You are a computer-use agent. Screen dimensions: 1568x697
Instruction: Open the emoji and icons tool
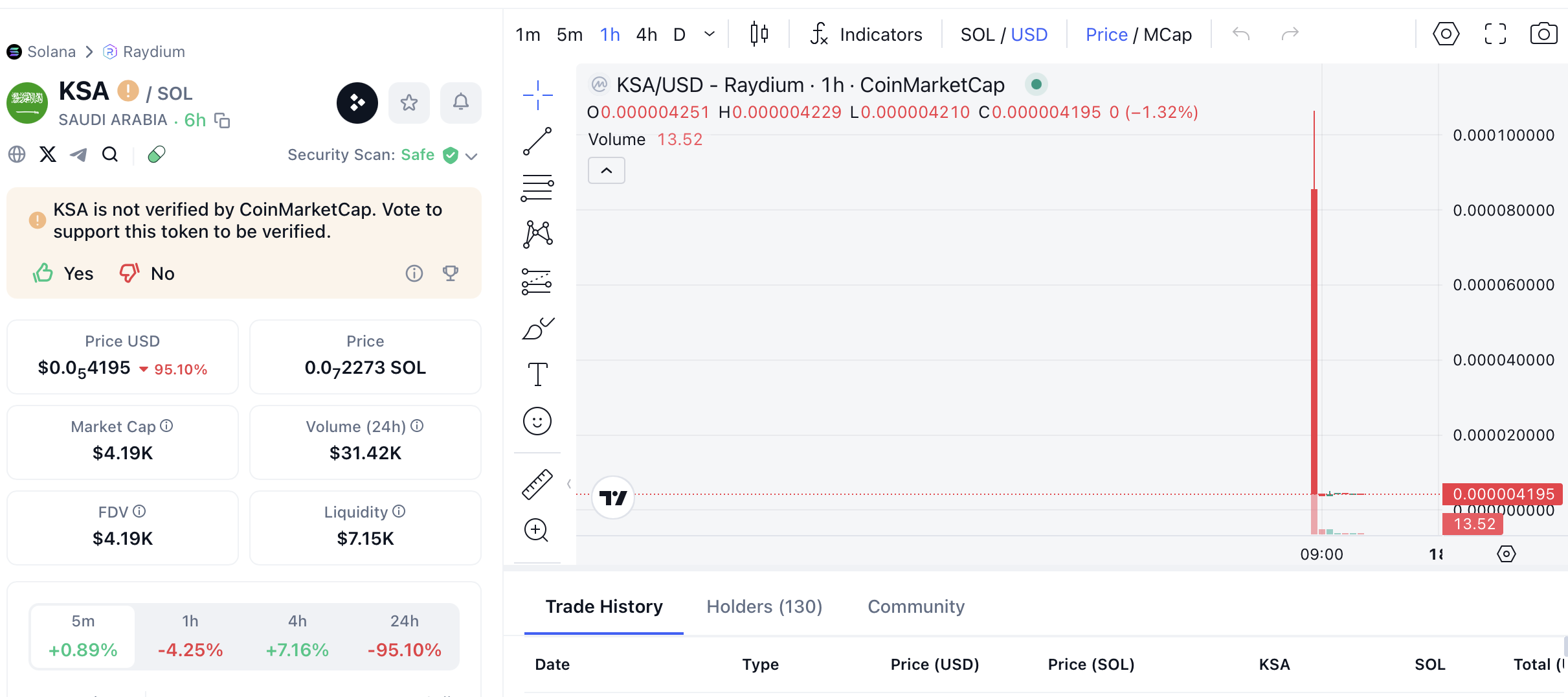537,421
